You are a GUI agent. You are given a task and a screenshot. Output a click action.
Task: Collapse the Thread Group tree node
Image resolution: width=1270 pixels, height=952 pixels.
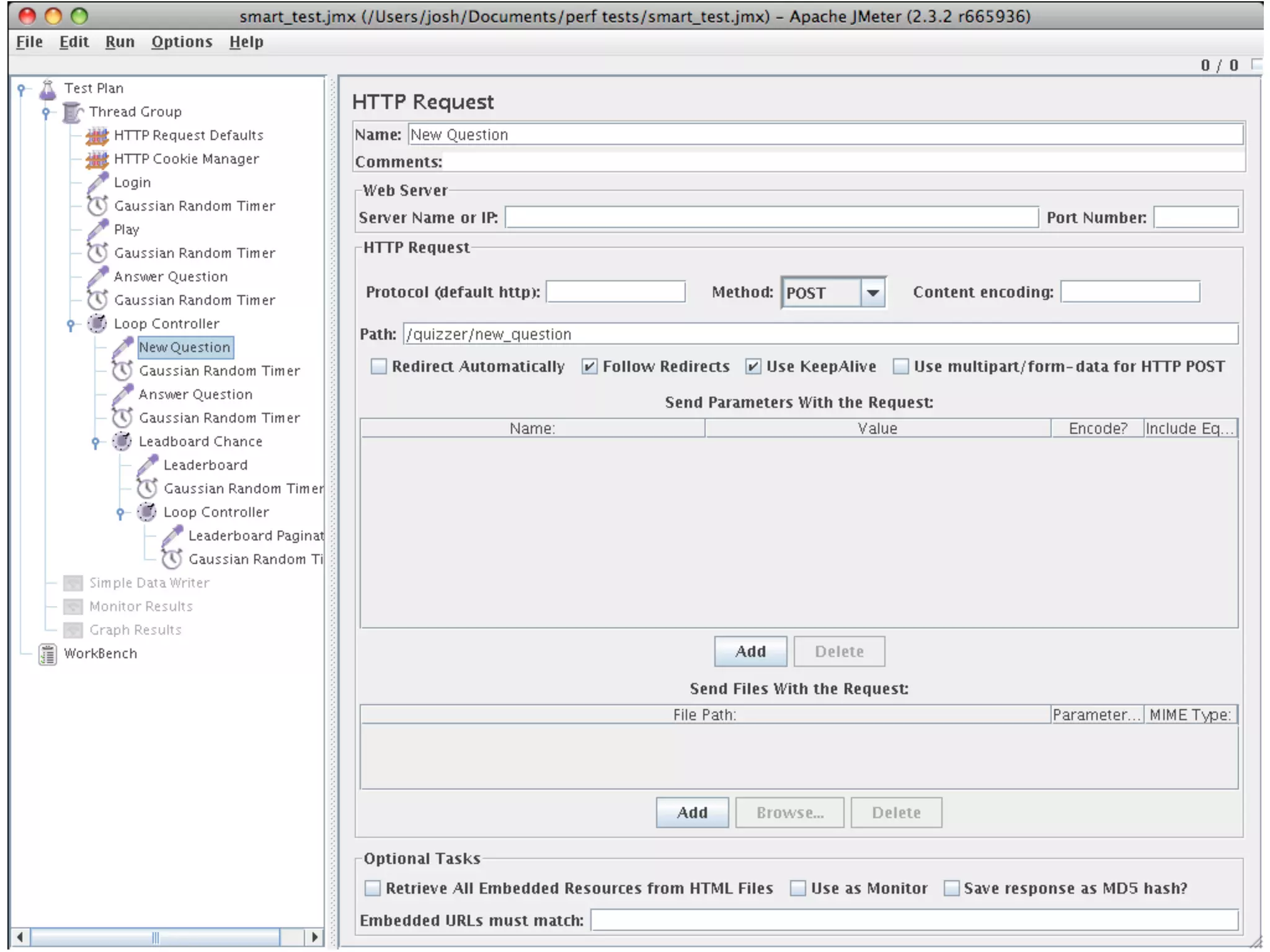[x=46, y=112]
